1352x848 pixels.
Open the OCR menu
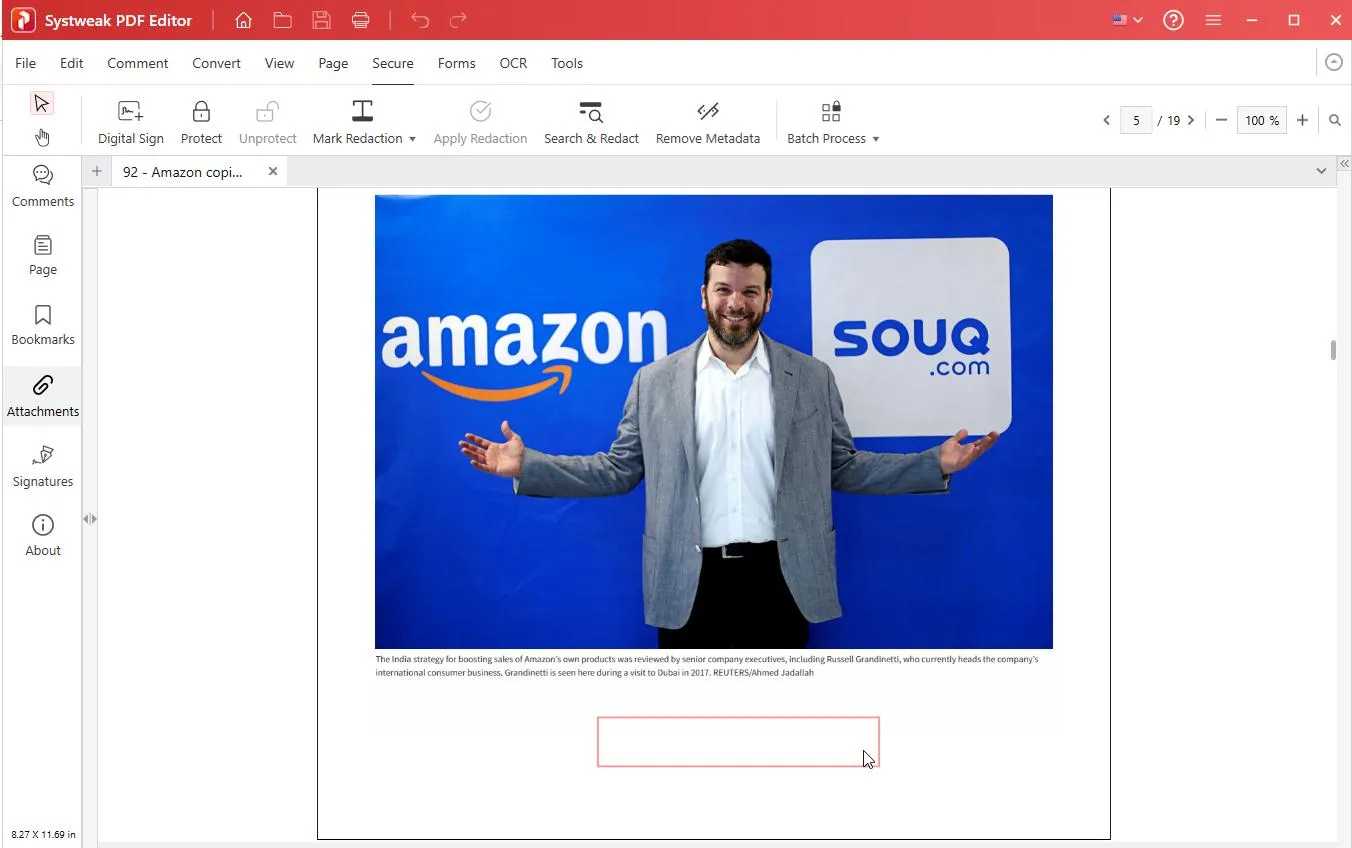[513, 63]
